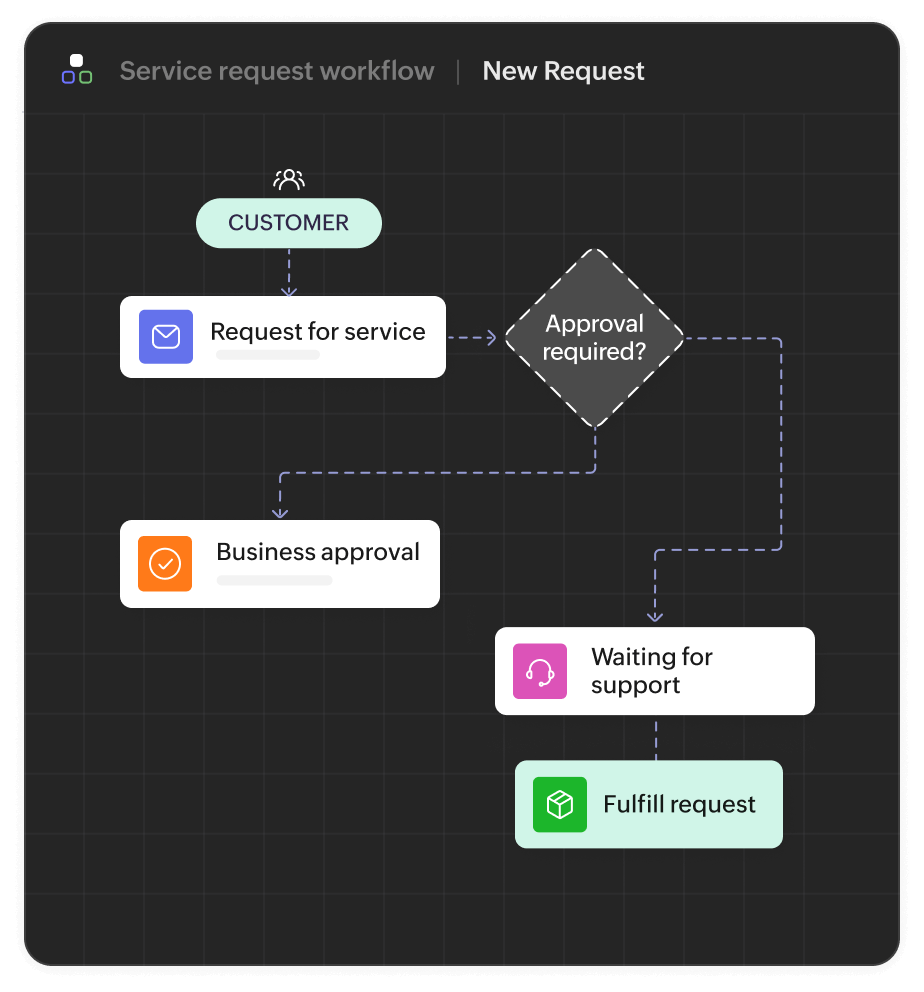Switch to the New Request tab
The image size is (924, 992).
(x=563, y=70)
